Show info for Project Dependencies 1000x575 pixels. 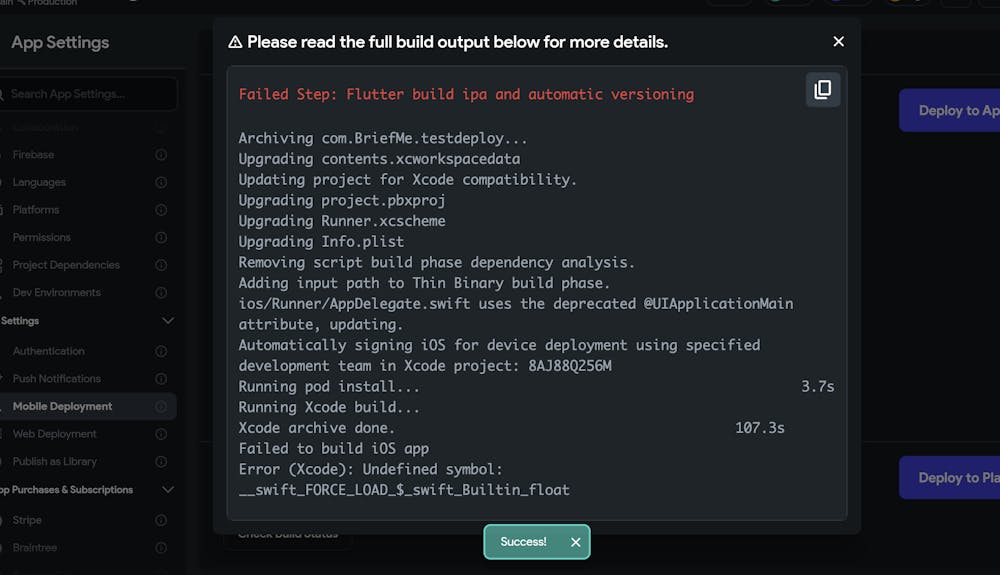pos(161,265)
